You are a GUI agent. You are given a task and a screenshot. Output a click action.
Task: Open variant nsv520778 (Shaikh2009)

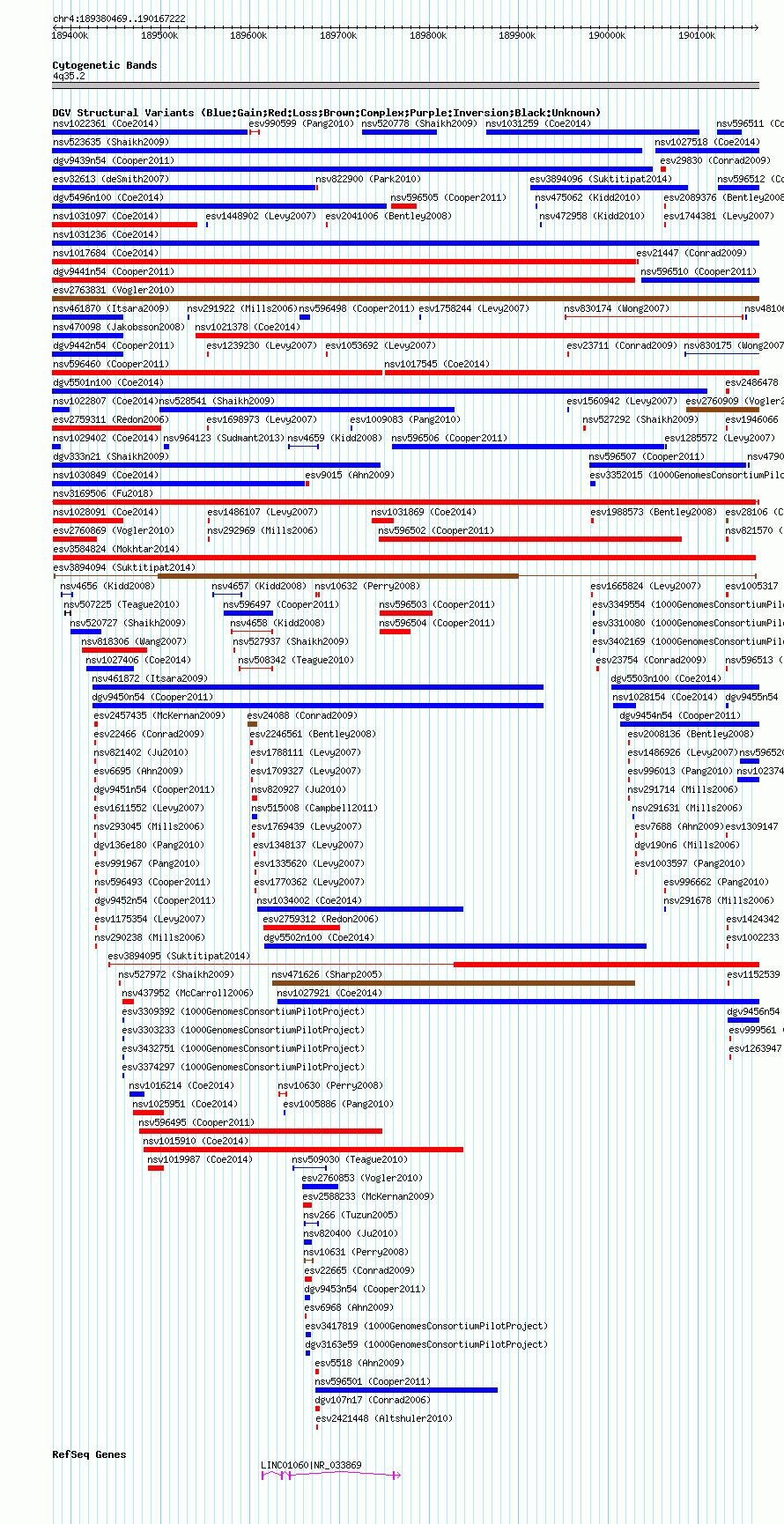(x=420, y=123)
